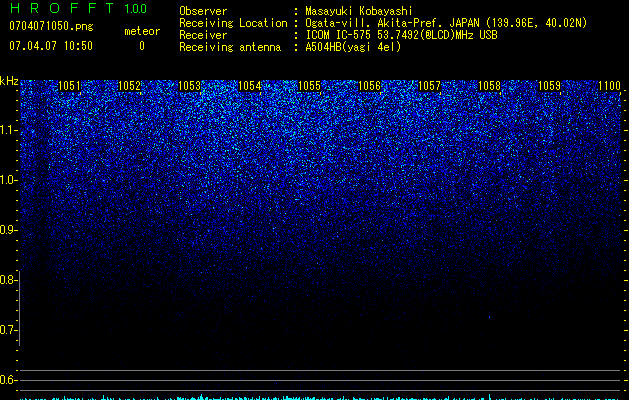Click the meteor label above the count
The image size is (629, 400).
point(142,31)
